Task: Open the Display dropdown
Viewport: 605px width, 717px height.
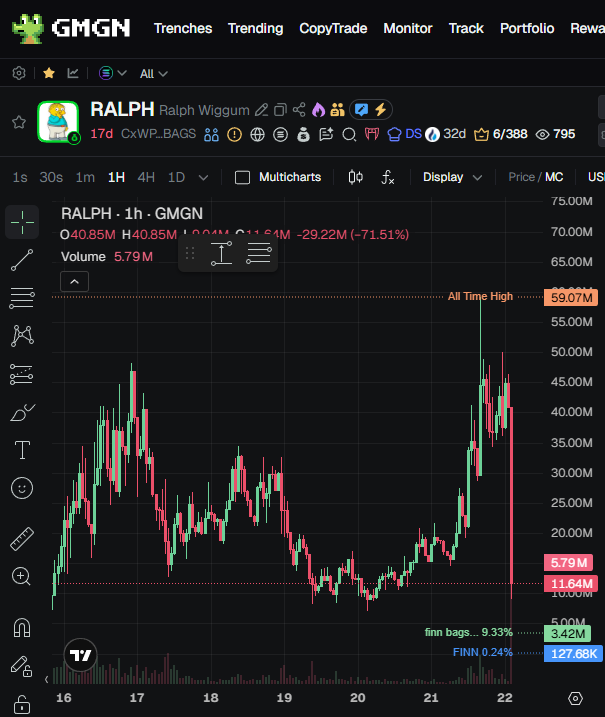Action: tap(452, 177)
